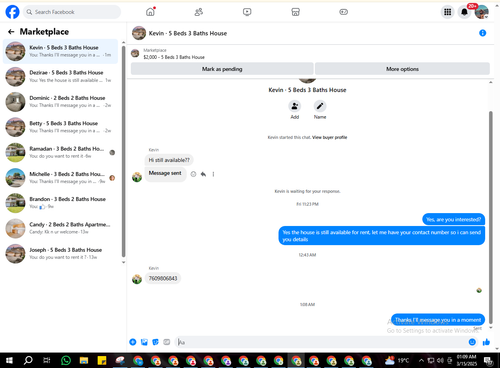Screen dimensions: 500x368
Task: Open Sticky Notes from the taskbar
Action: 102,360
